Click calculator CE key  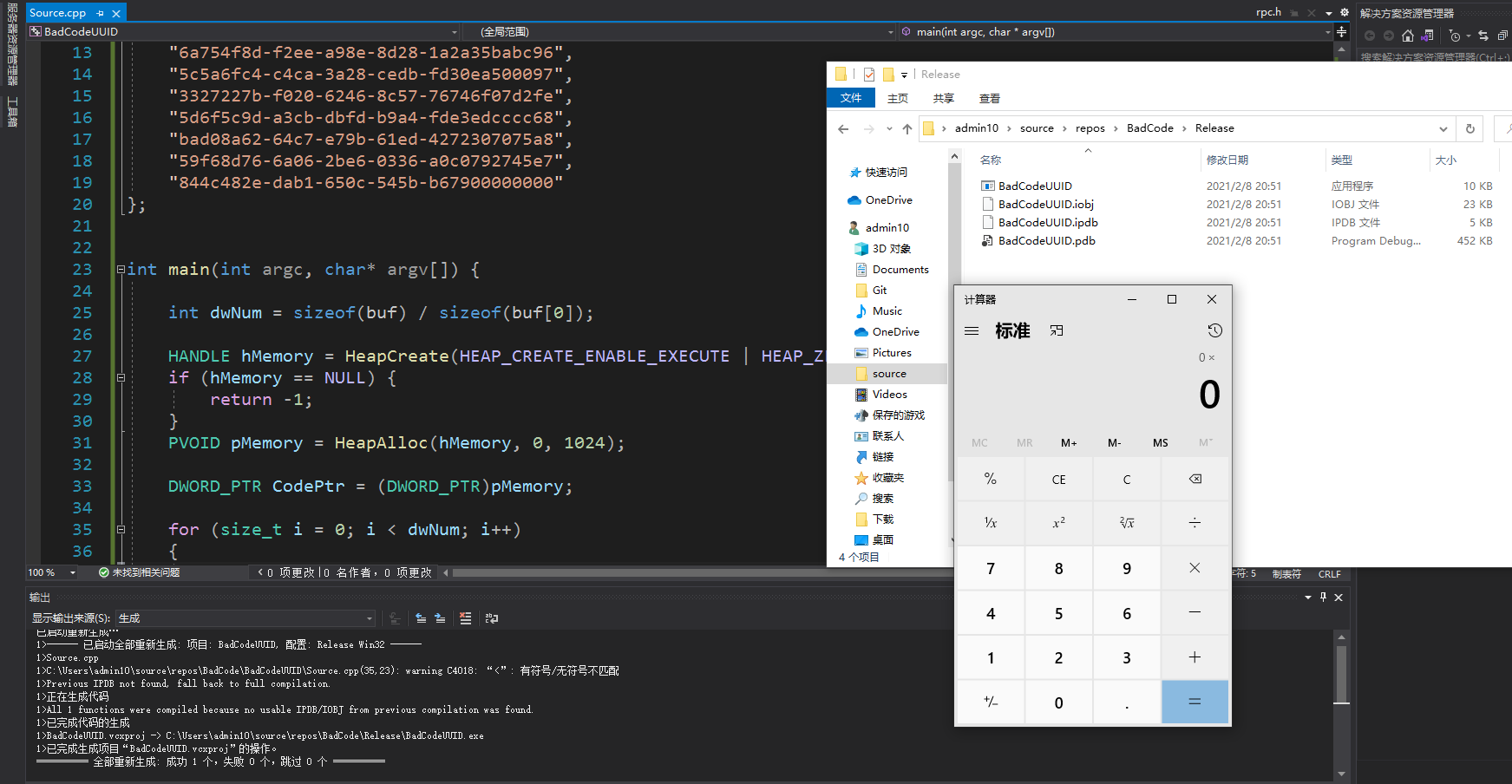1058,479
